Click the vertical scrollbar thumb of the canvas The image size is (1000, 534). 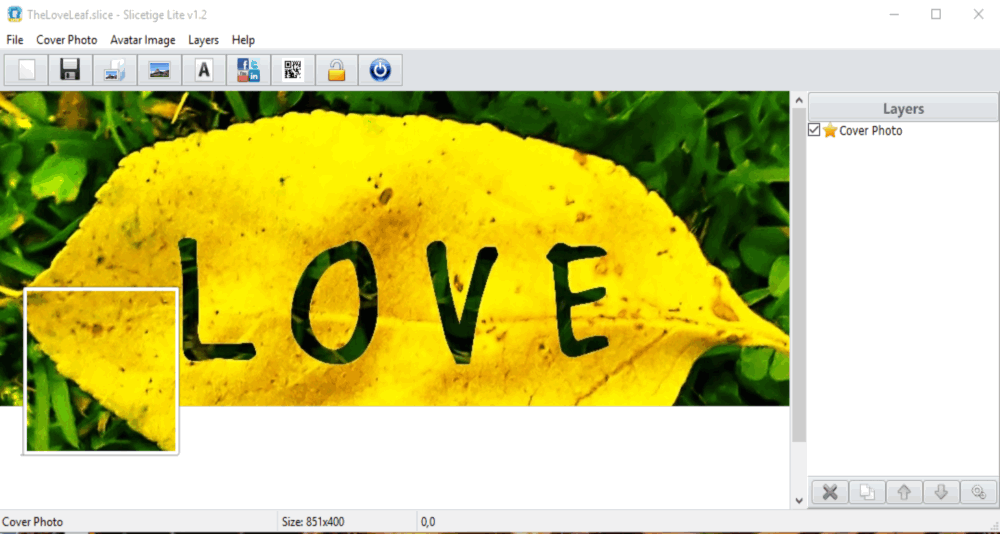coord(799,275)
